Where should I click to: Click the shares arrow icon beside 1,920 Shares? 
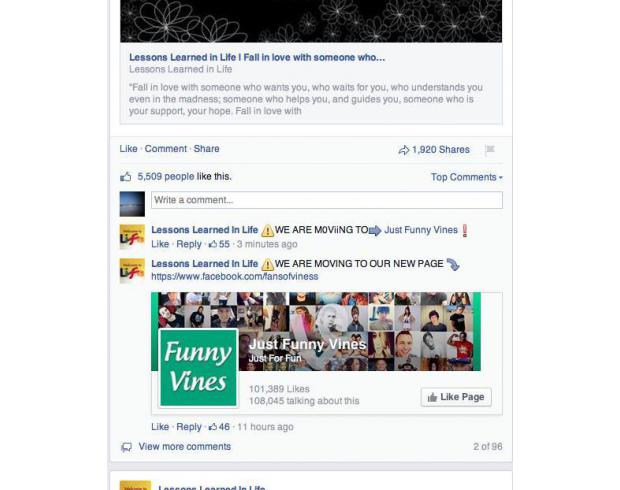[403, 150]
